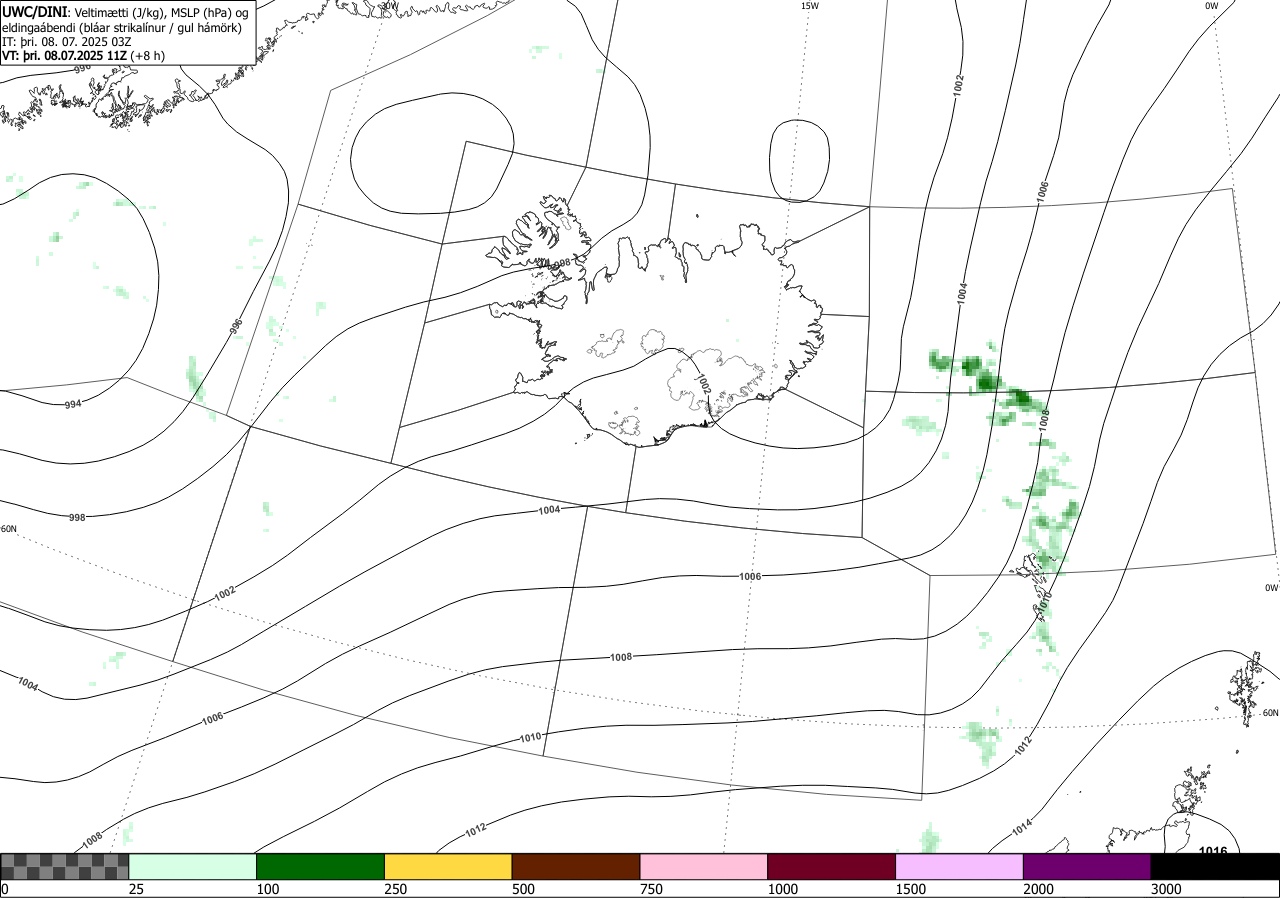This screenshot has height=898, width=1280.
Task: Click the legend value '1000'
Action: [783, 889]
